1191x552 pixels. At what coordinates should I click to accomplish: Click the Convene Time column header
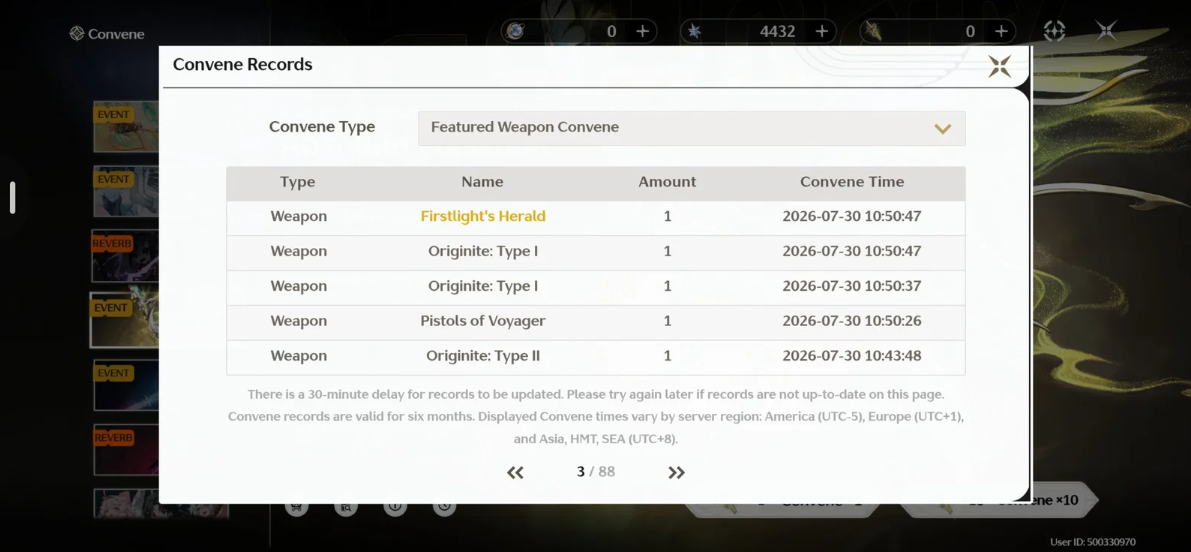coord(852,182)
